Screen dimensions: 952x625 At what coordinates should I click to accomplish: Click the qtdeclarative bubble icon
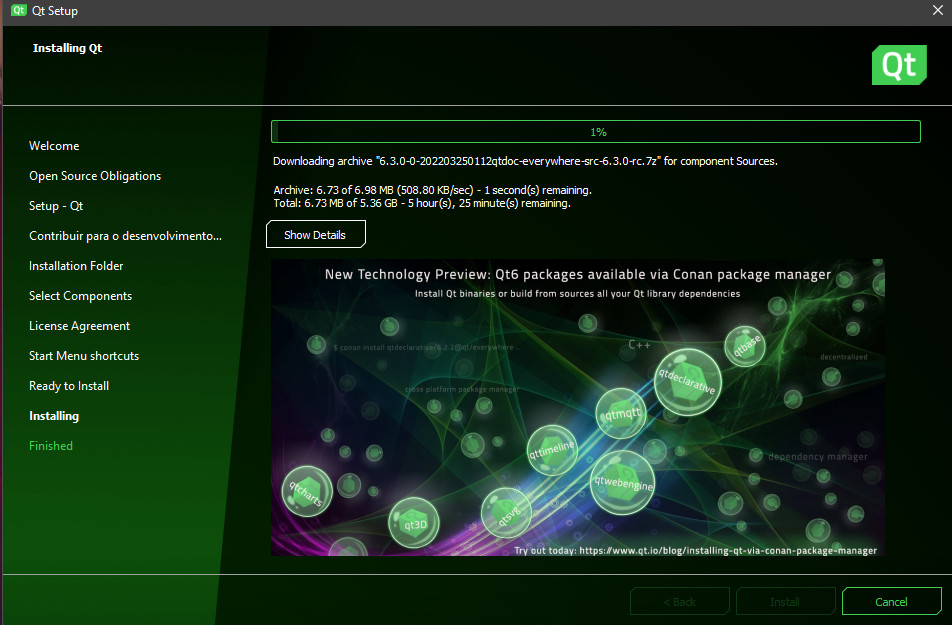pos(686,379)
